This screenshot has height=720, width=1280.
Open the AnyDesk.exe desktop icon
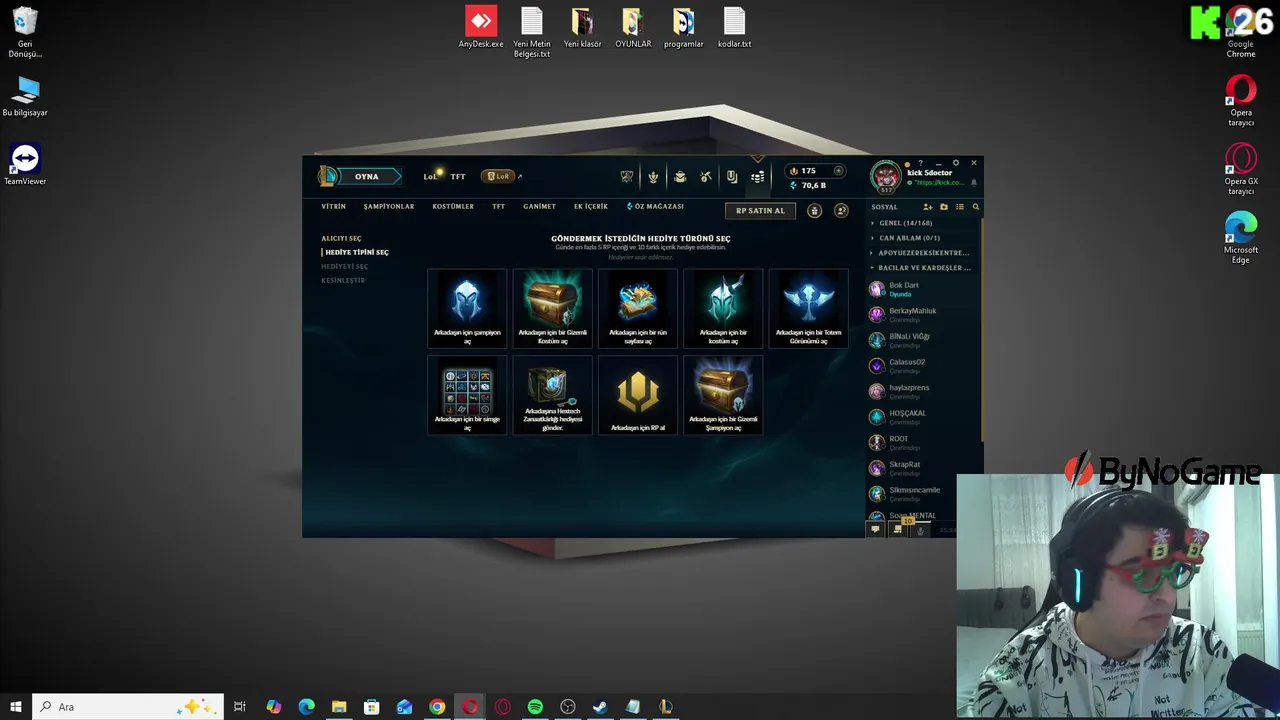(481, 27)
